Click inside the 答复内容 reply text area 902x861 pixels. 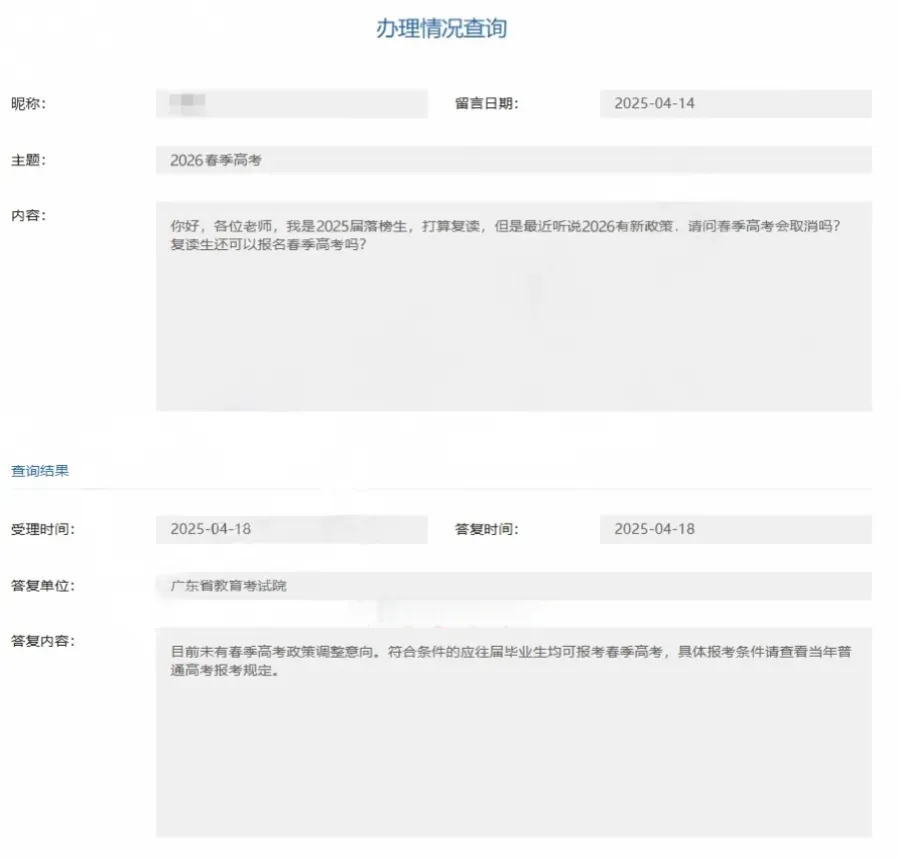tap(514, 732)
